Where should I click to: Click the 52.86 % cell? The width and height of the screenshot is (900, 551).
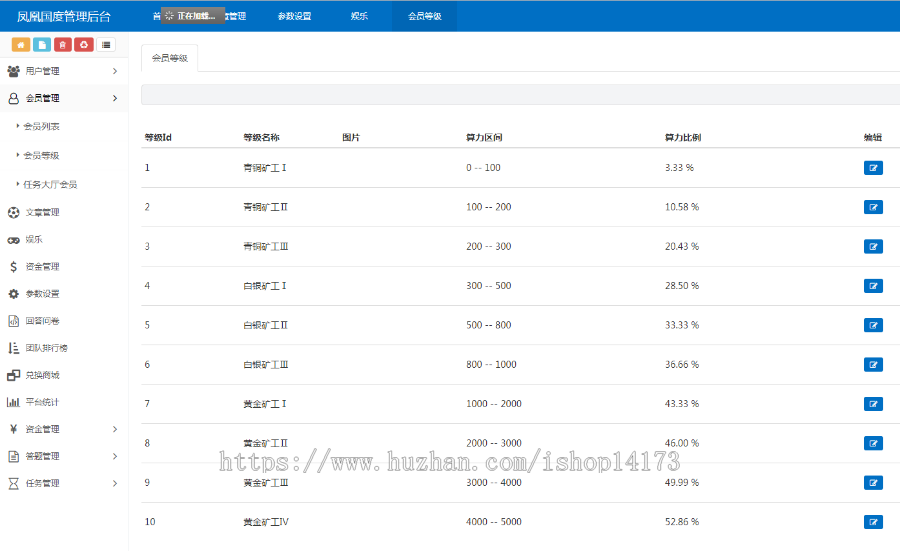(x=682, y=522)
